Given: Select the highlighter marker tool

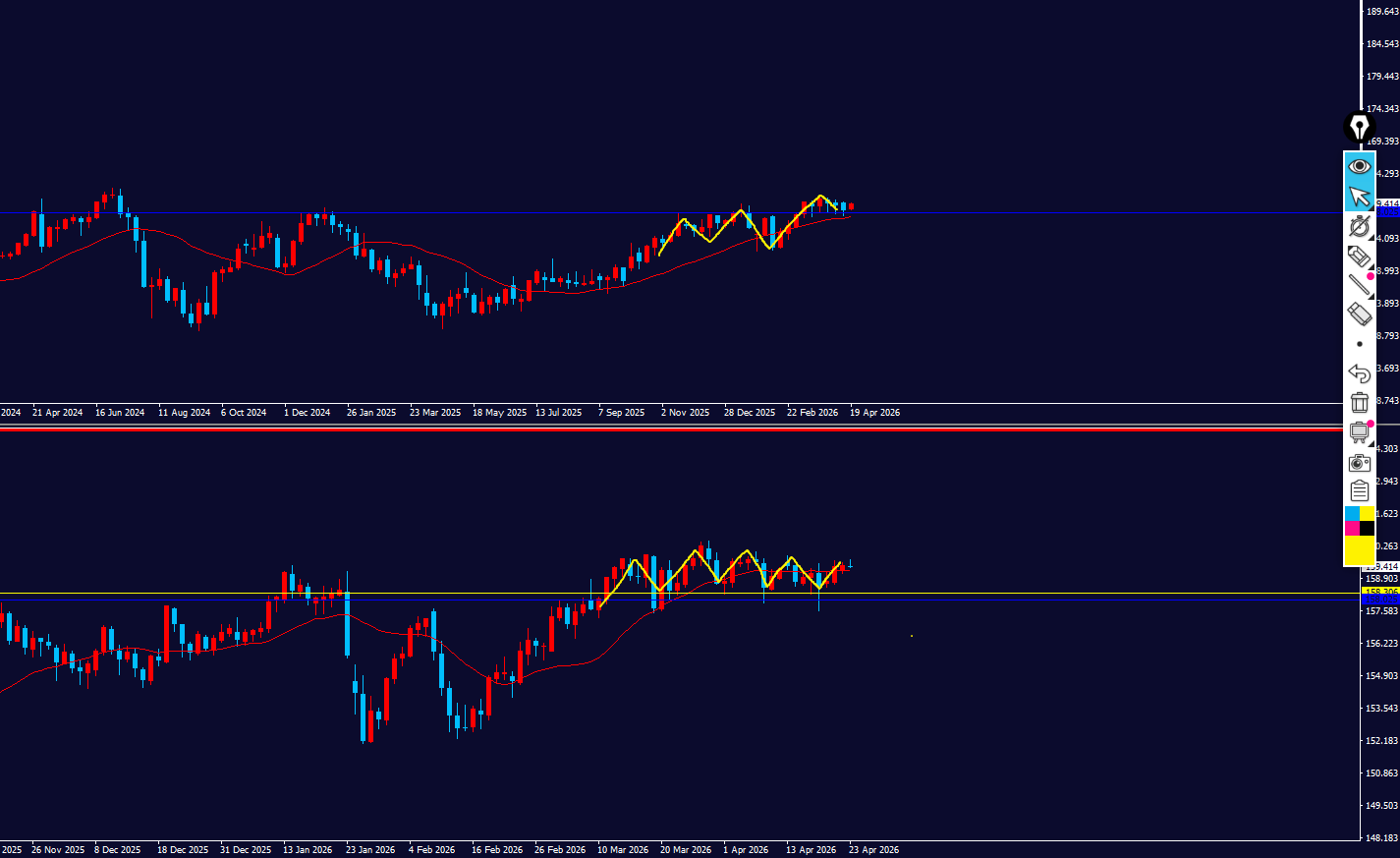Looking at the screenshot, I should [x=1360, y=257].
